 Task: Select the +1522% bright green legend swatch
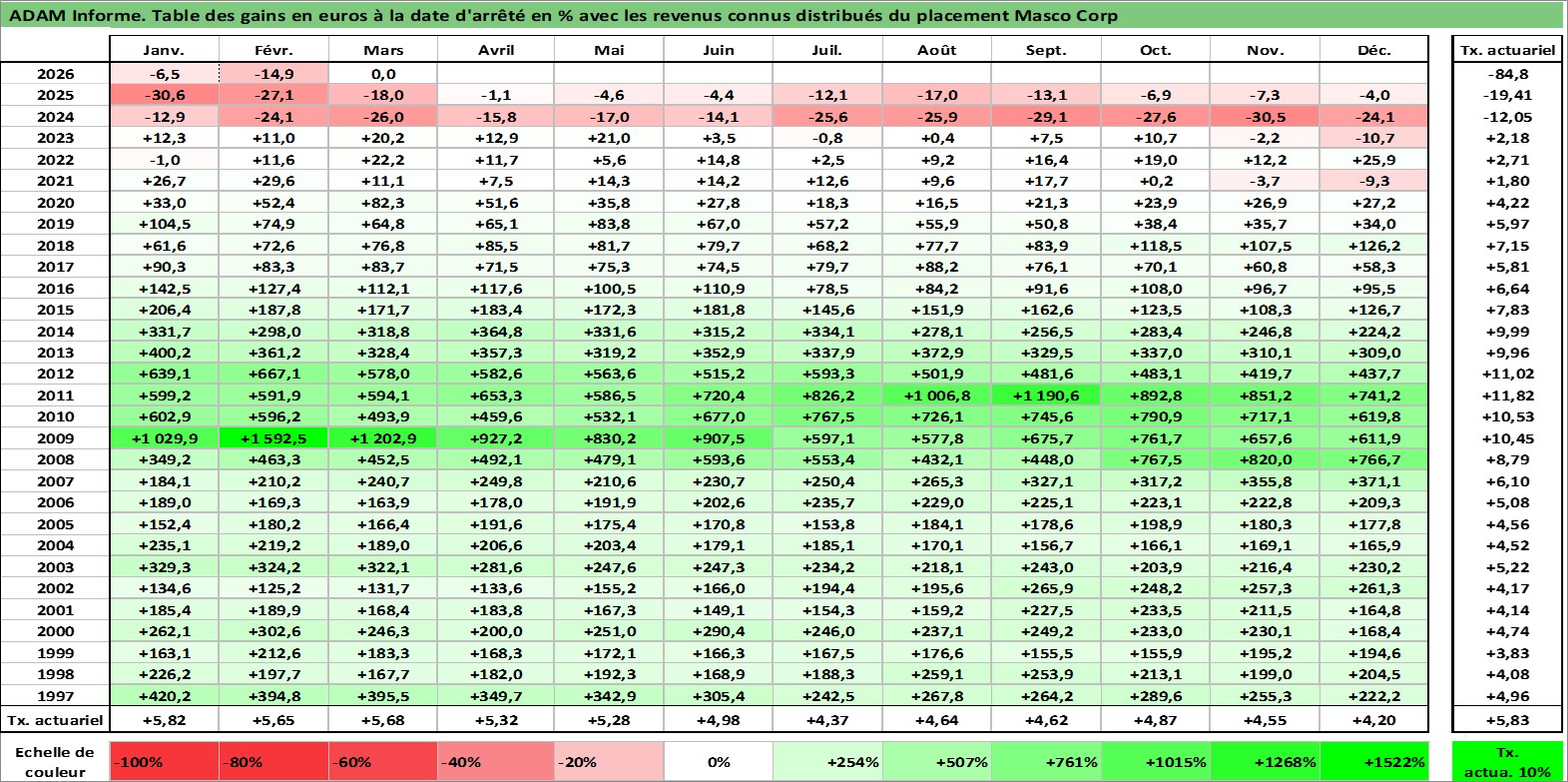pos(1374,761)
